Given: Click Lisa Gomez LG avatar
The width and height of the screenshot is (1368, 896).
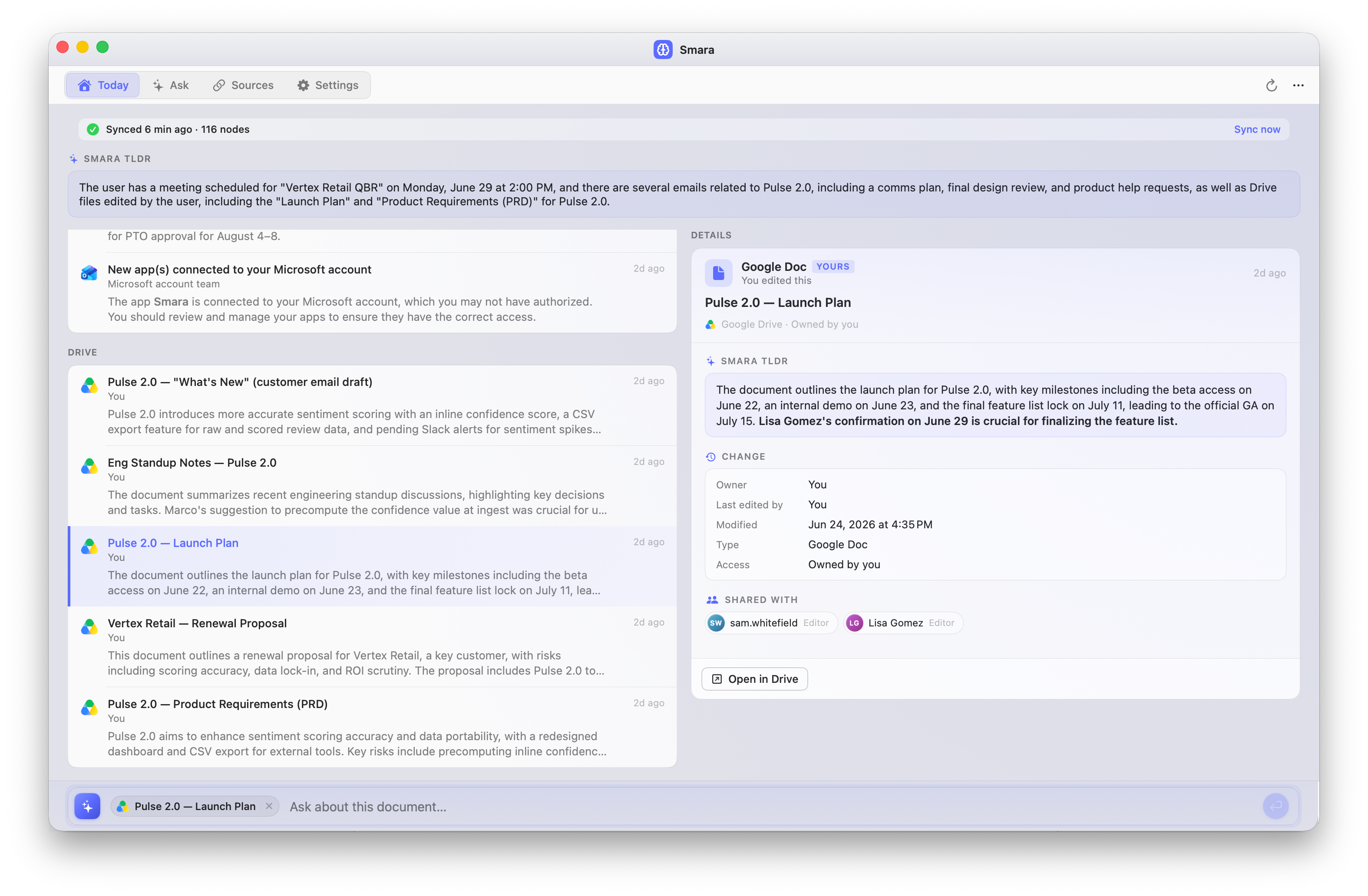Looking at the screenshot, I should (854, 623).
